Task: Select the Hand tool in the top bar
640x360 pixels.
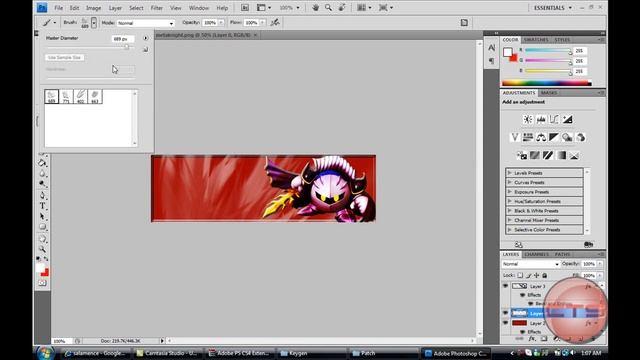Action: [x=316, y=7]
